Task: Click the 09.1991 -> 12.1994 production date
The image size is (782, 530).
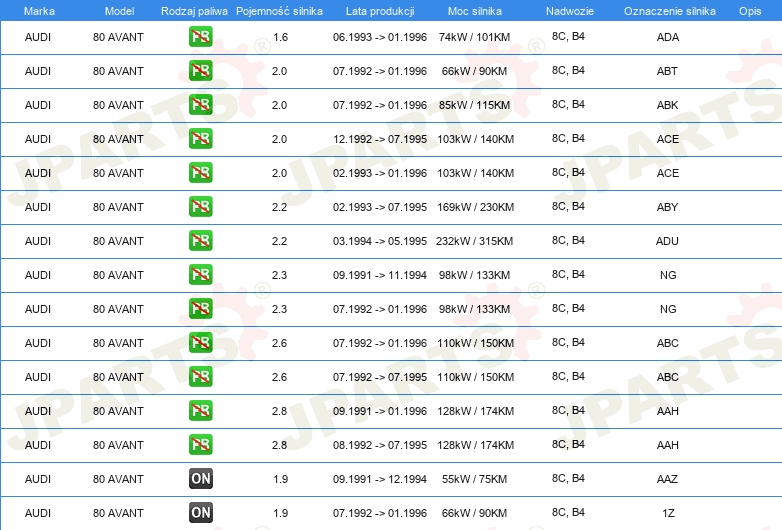Action: tap(380, 479)
